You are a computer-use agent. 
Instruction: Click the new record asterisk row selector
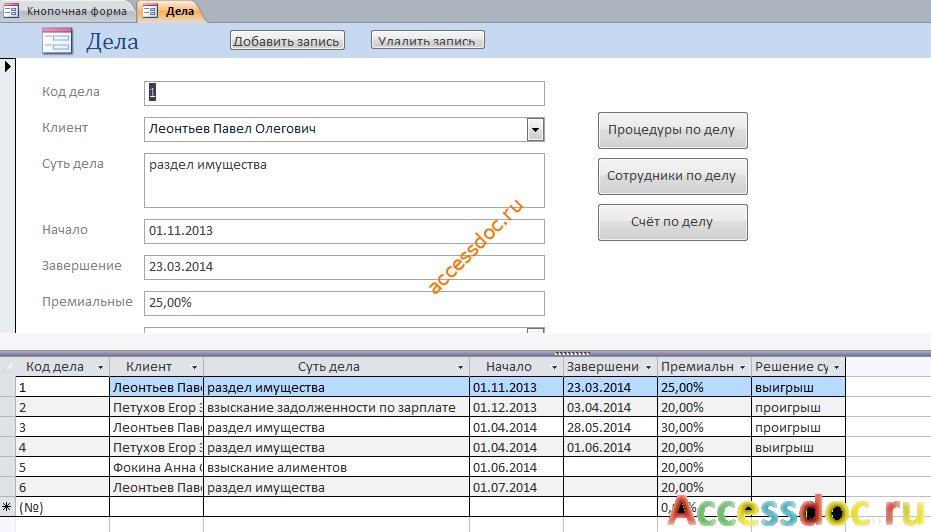point(8,507)
